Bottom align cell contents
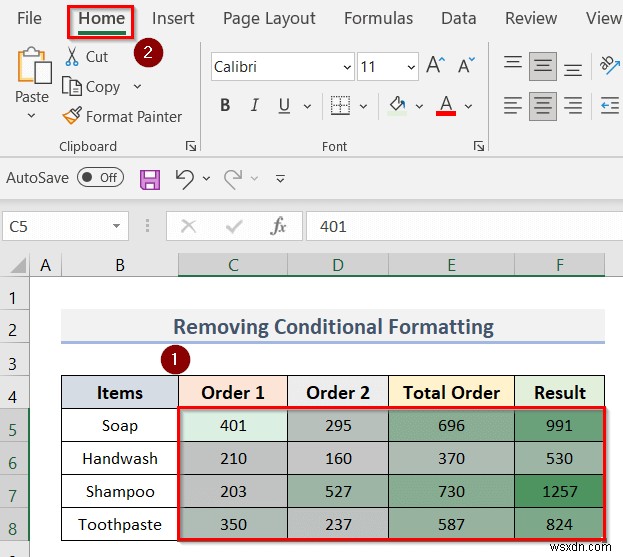This screenshot has width=623, height=557. pos(573,70)
